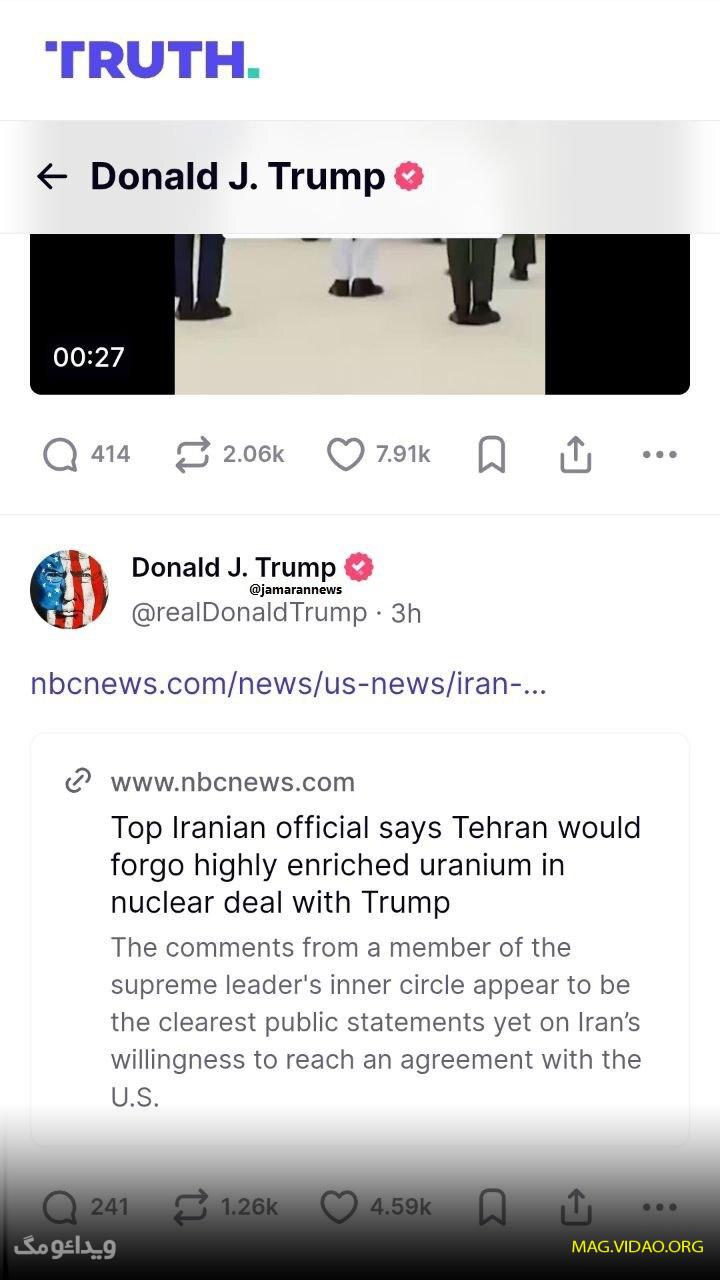Bookmark the video post

tap(491, 455)
